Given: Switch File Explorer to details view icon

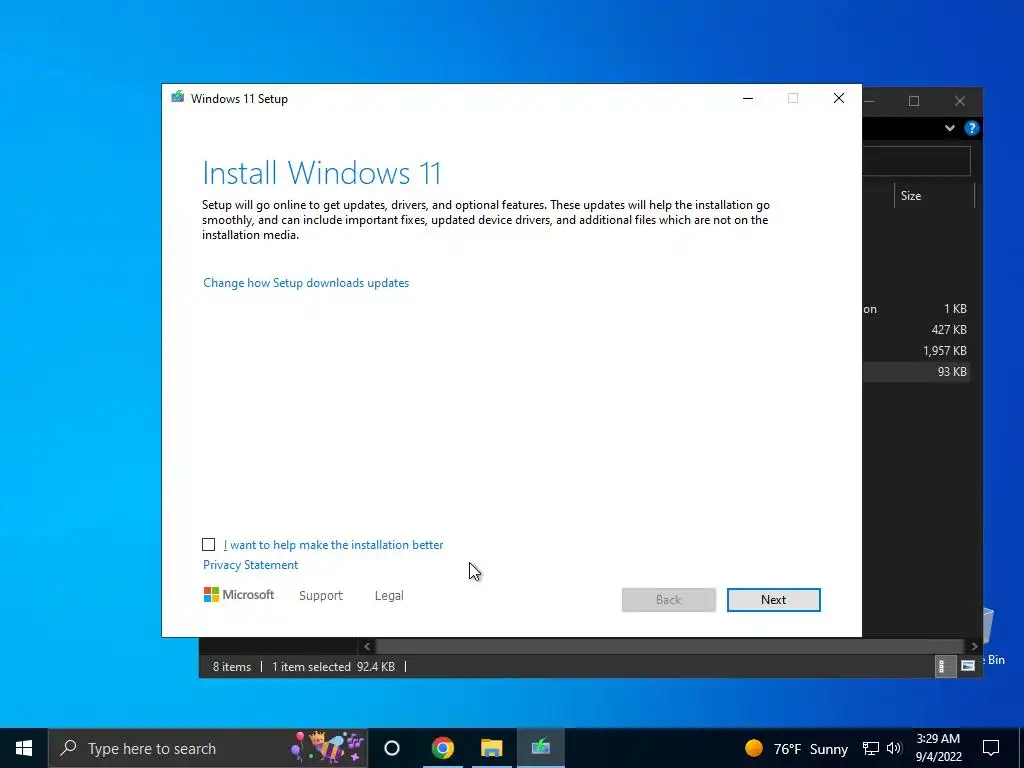Looking at the screenshot, I should click(x=945, y=666).
